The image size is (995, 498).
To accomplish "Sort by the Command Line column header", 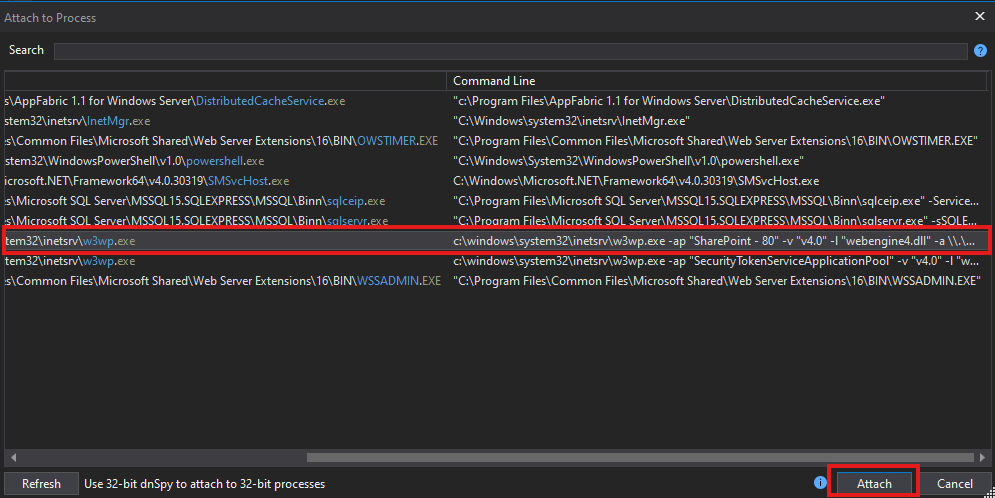I will pos(716,81).
